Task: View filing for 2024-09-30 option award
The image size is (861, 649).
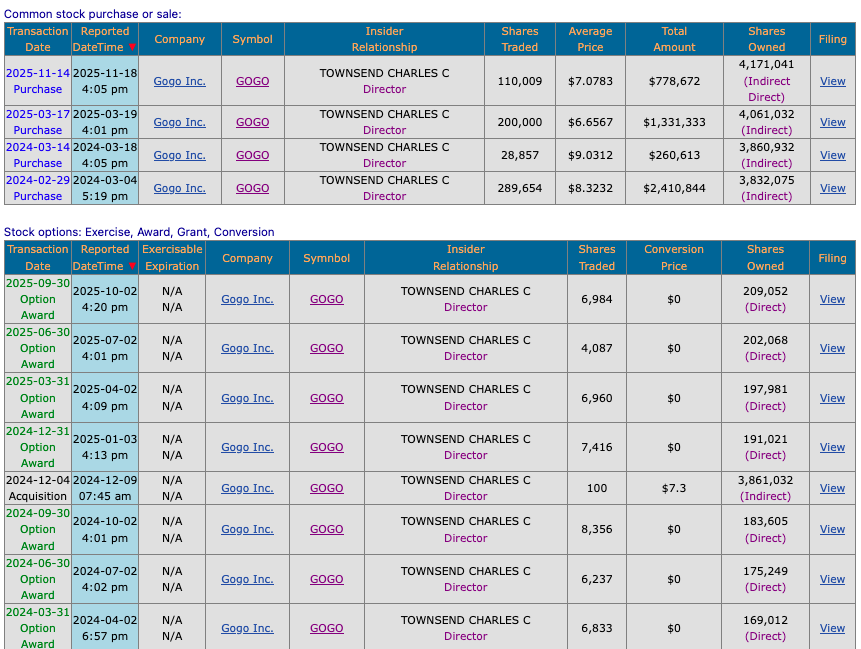Action: 832,529
